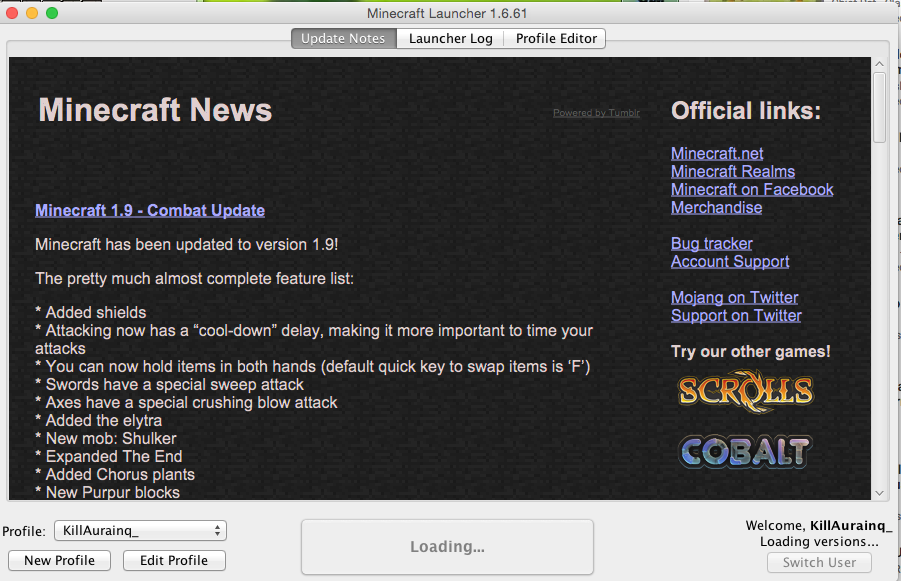The height and width of the screenshot is (581, 901).
Task: Click the '* New mob: Shulker' line
Action: point(106,438)
